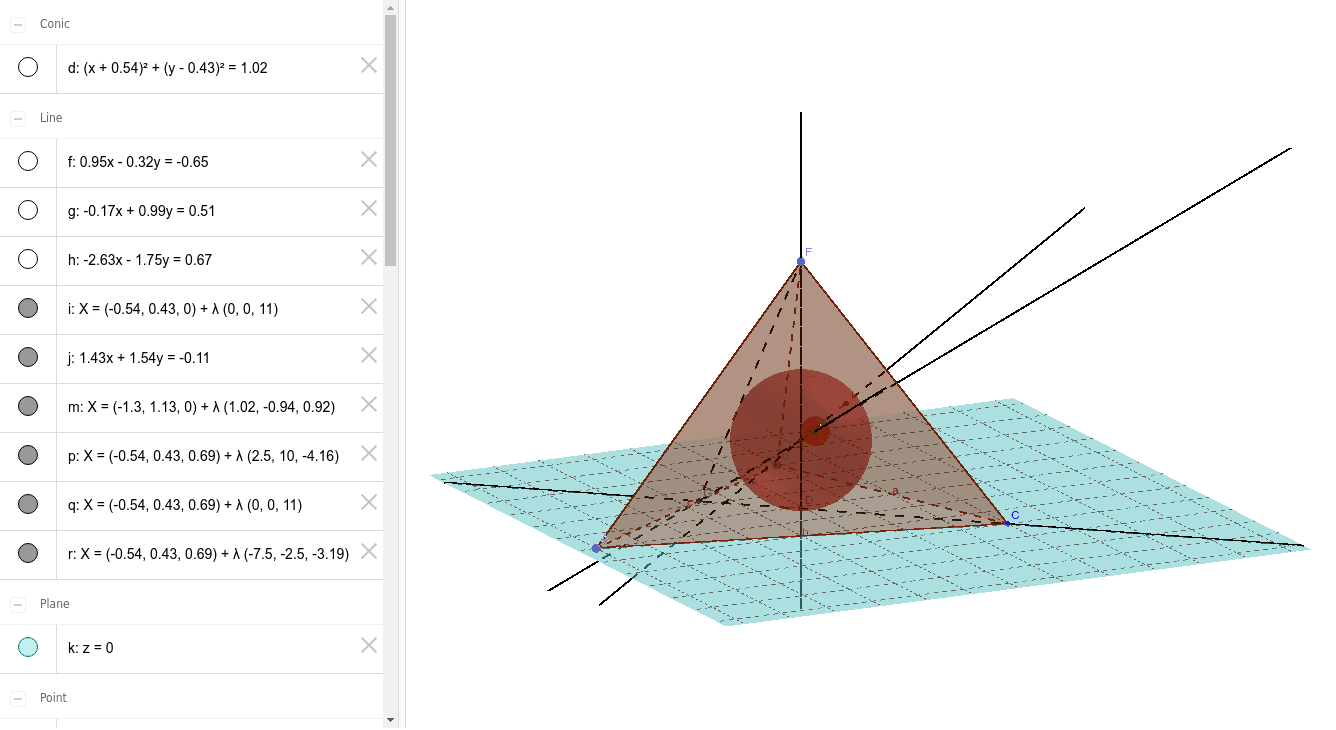Collapse the Line section
The height and width of the screenshot is (730, 1336).
click(16, 117)
